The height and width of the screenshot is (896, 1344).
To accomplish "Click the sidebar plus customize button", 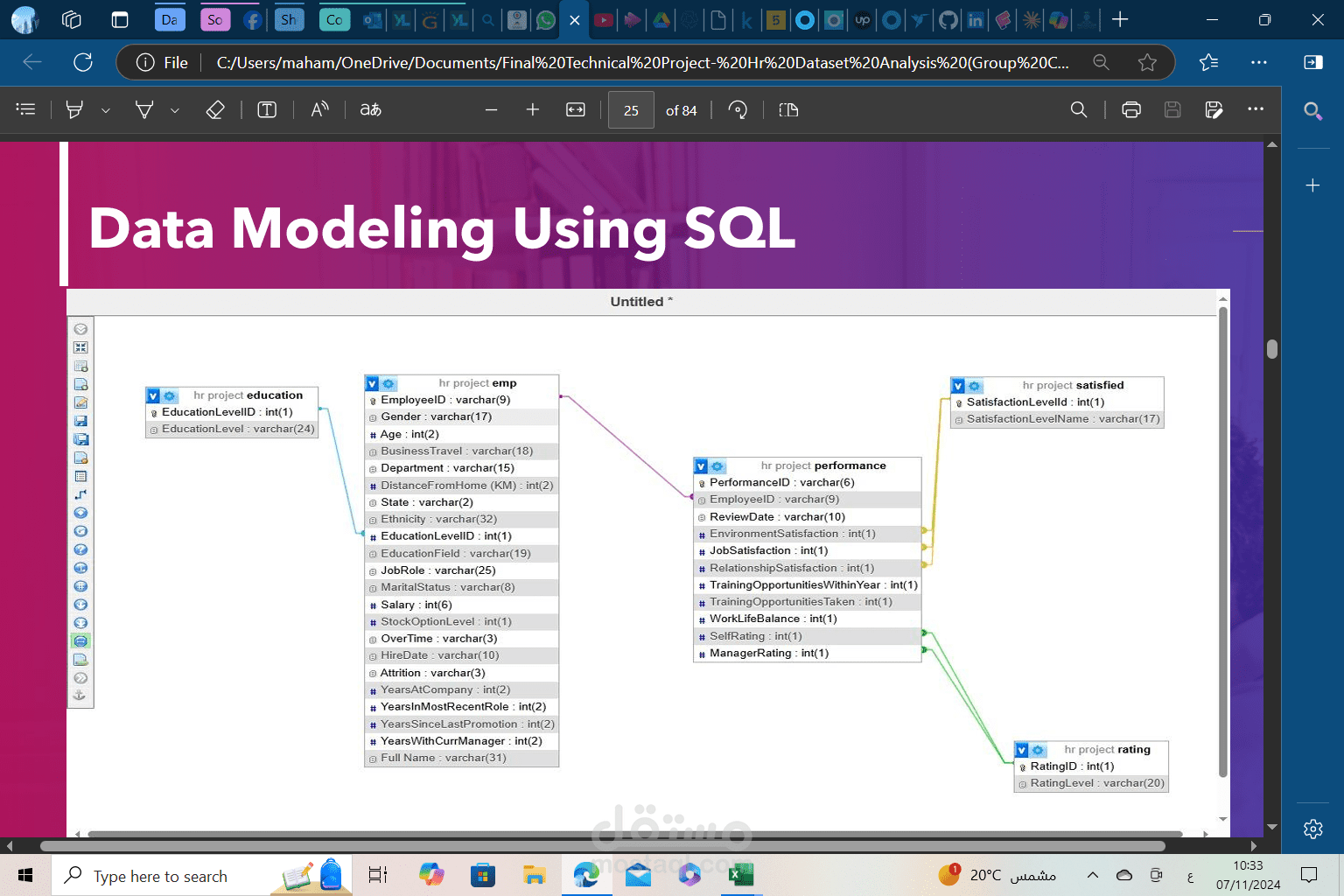I will [1312, 185].
